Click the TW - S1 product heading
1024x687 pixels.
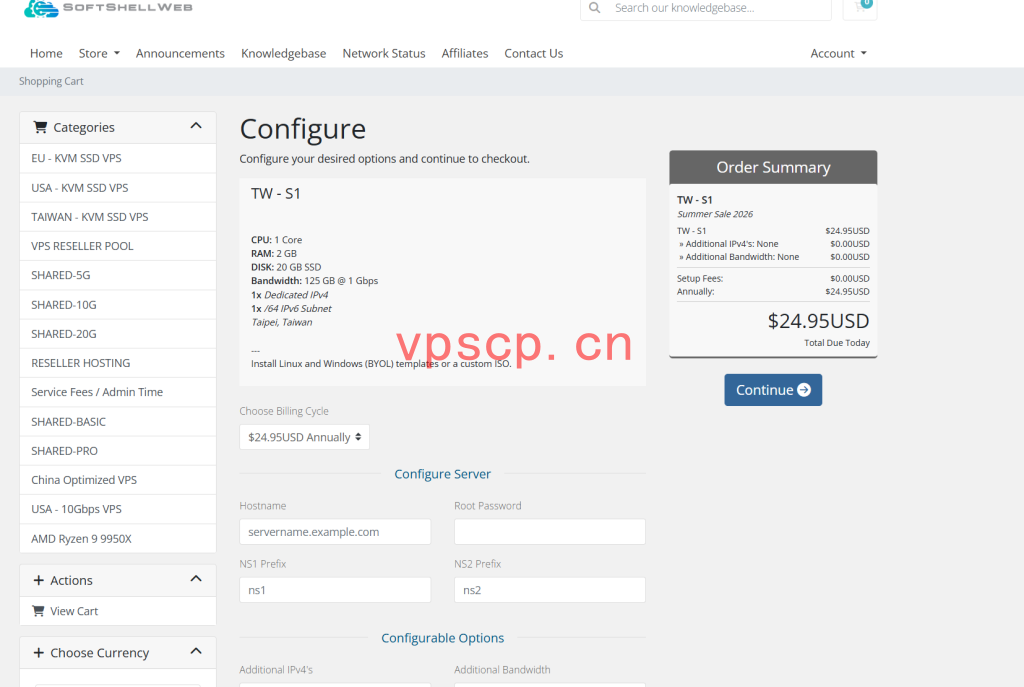click(x=276, y=193)
